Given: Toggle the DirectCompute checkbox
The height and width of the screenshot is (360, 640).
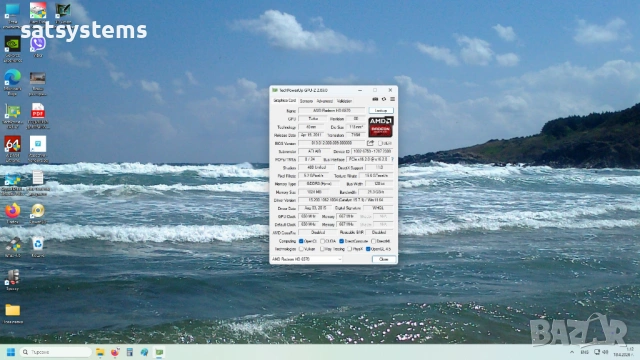Looking at the screenshot, I should (342, 241).
